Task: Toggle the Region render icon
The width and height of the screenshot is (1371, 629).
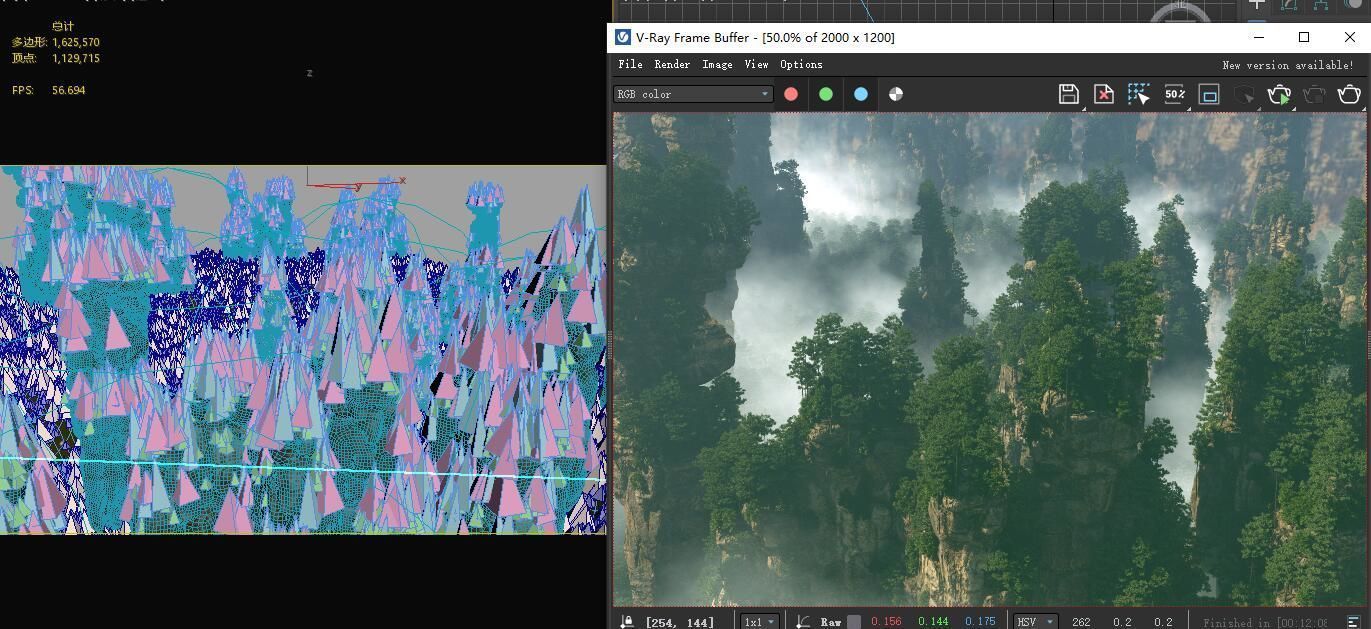Action: 1209,94
